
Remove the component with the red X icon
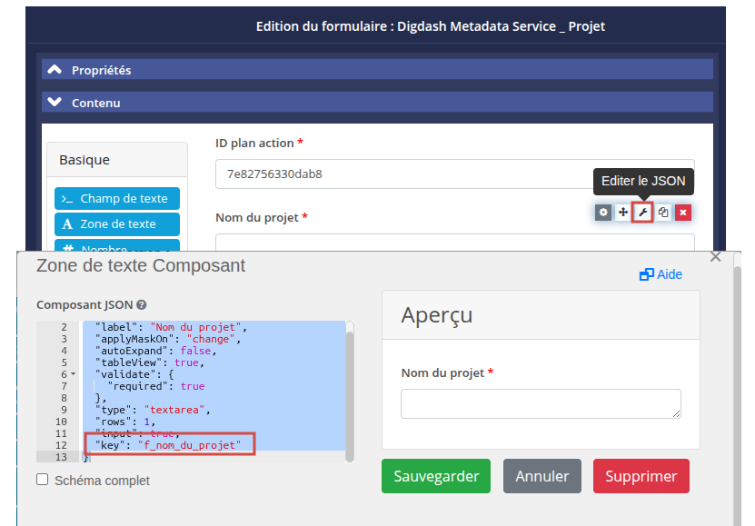click(683, 212)
